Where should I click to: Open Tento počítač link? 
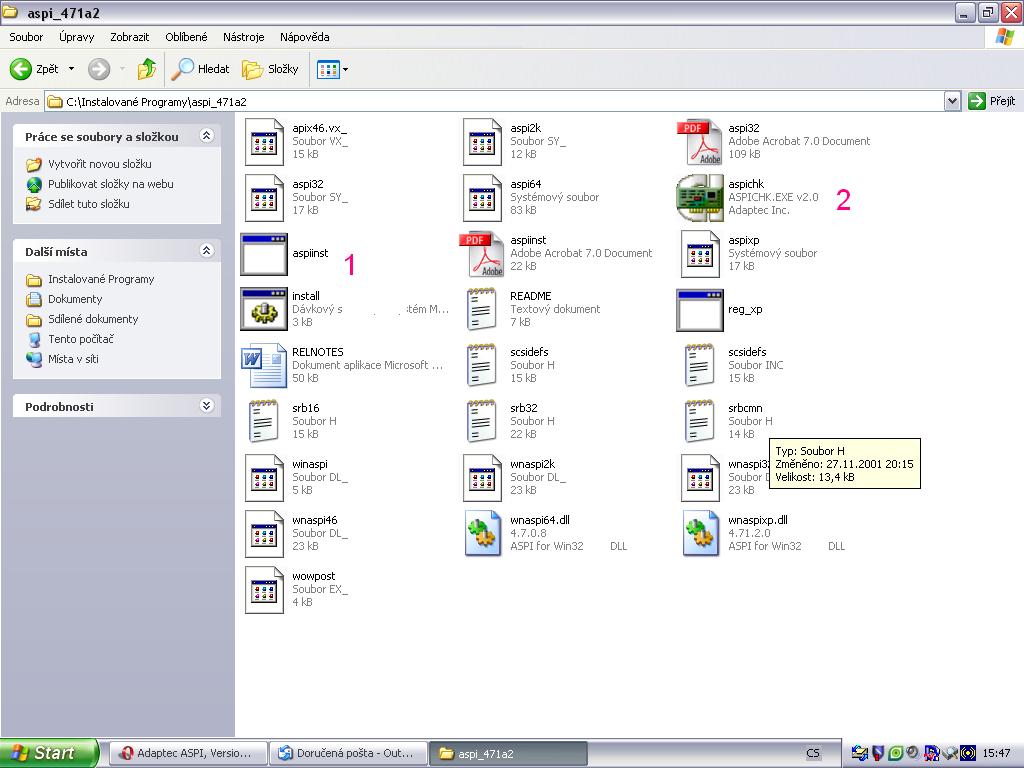tap(80, 339)
